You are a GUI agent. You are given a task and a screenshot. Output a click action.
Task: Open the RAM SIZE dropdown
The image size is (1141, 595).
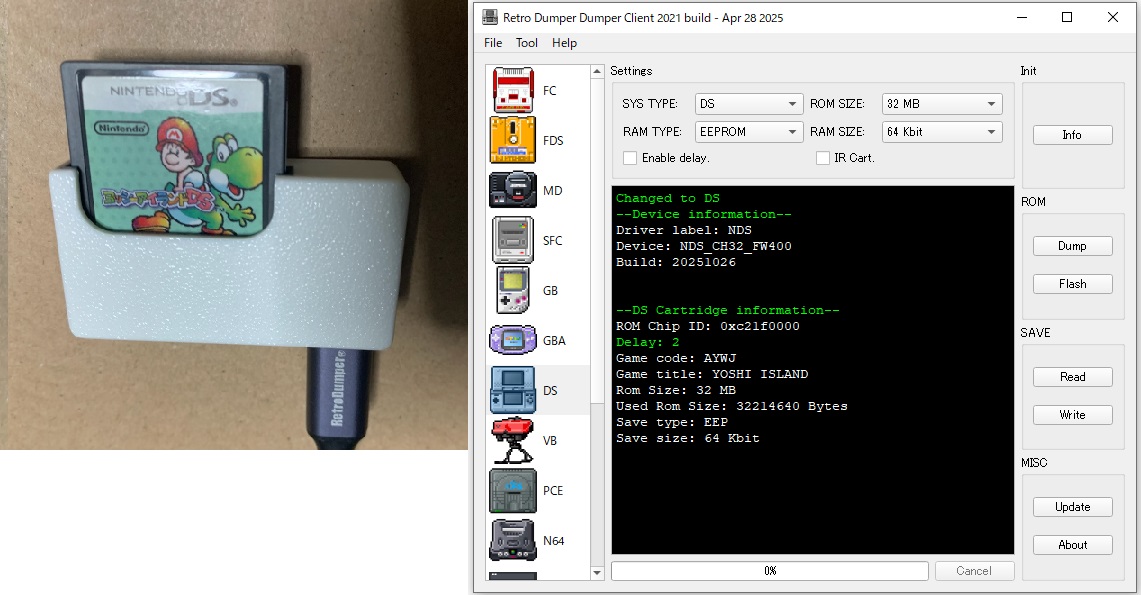coord(942,132)
